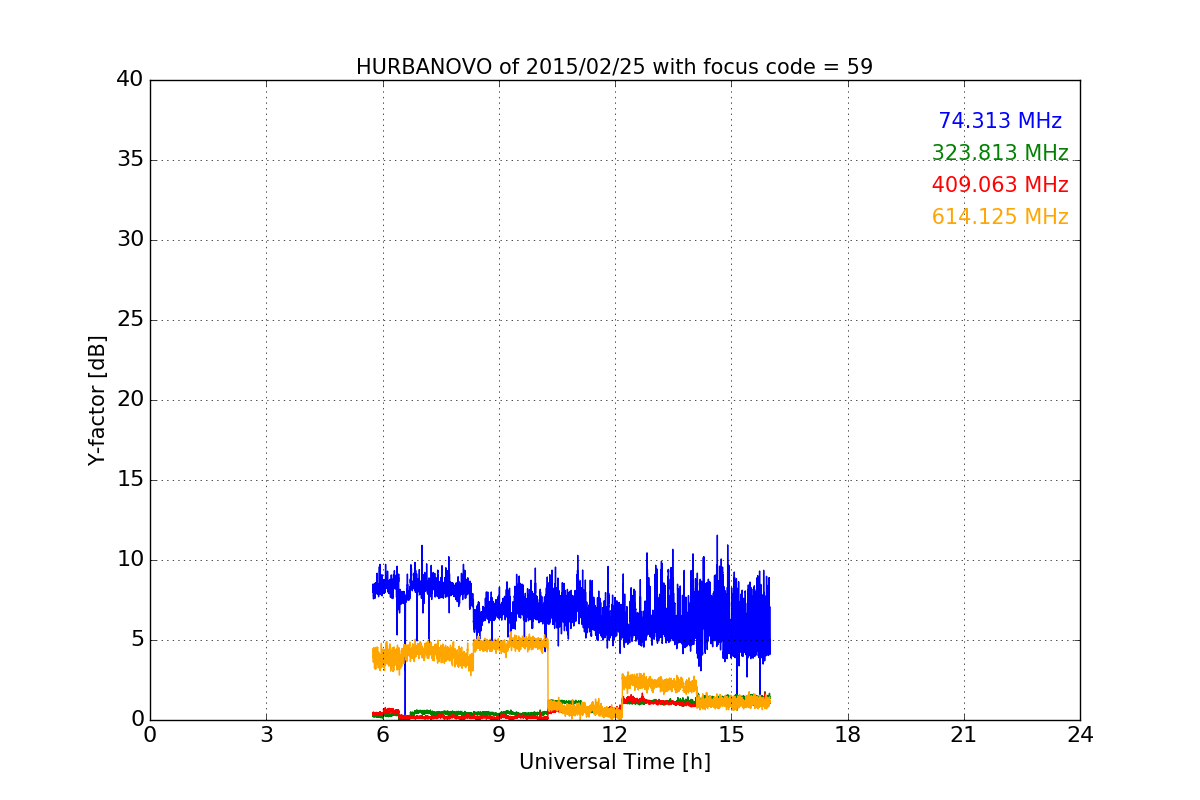Click the y-axis tick label 40
The width and height of the screenshot is (1200, 800).
coord(130,80)
